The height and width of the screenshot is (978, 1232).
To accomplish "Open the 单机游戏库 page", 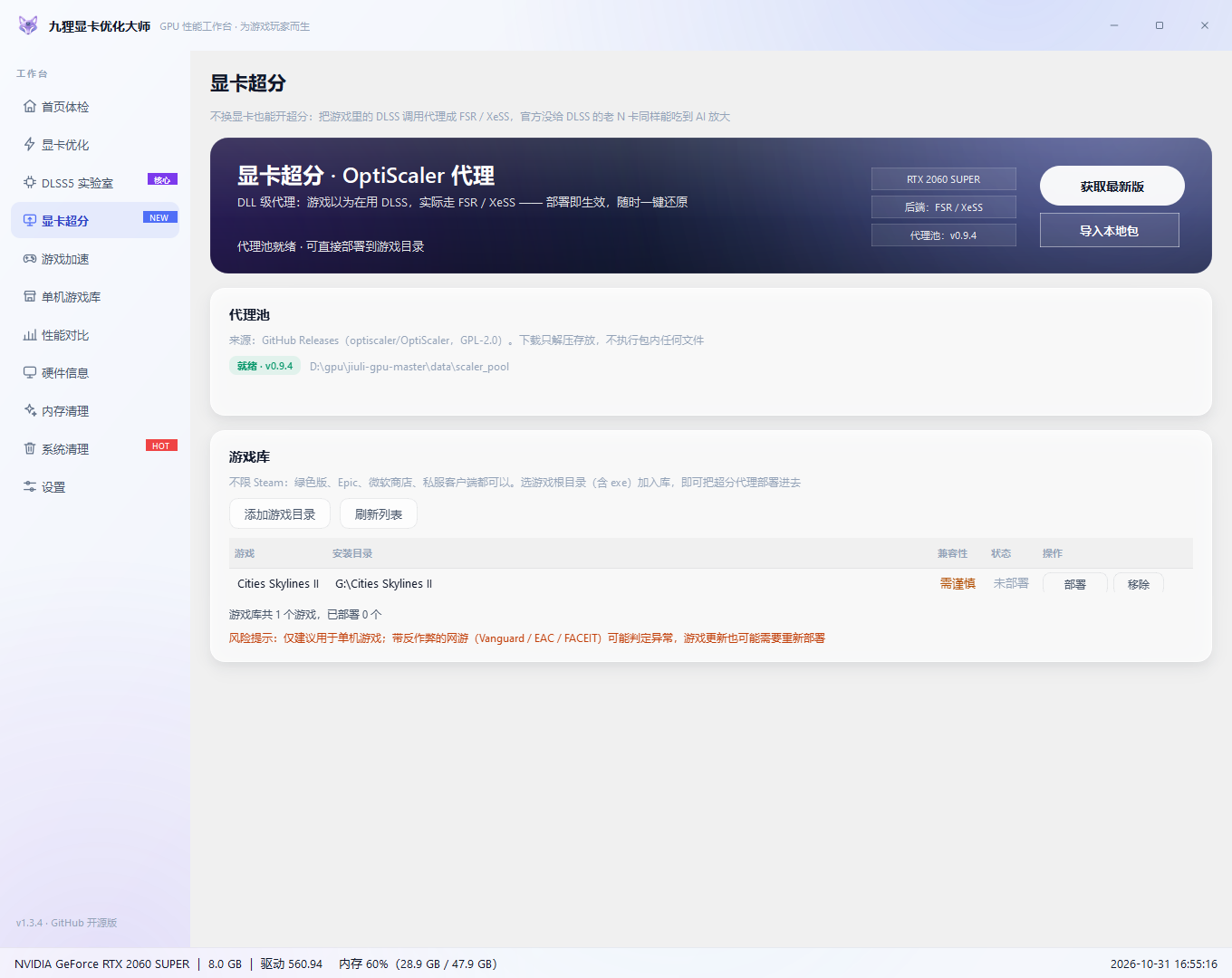I will [x=95, y=297].
